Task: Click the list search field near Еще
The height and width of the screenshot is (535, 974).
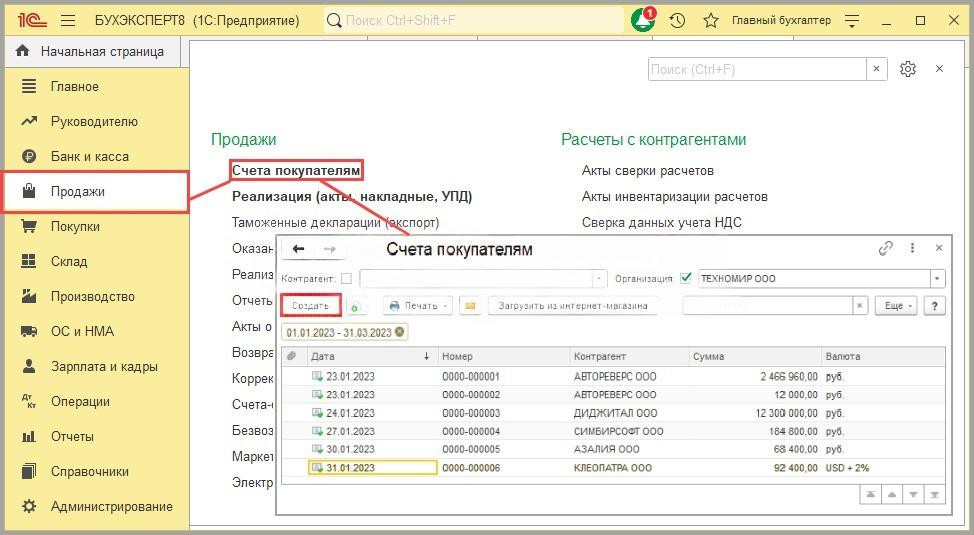Action: (x=767, y=306)
